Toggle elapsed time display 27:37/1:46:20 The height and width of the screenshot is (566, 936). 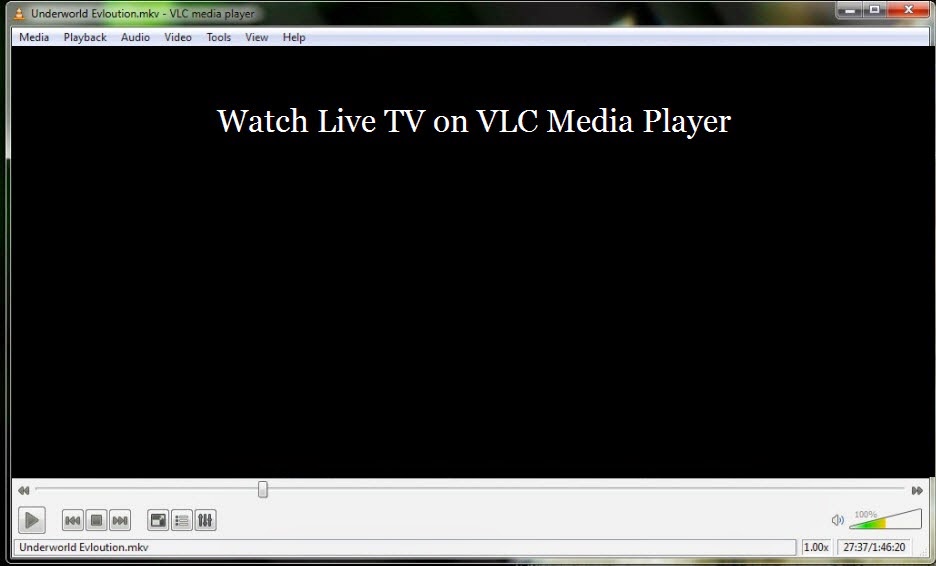[874, 547]
